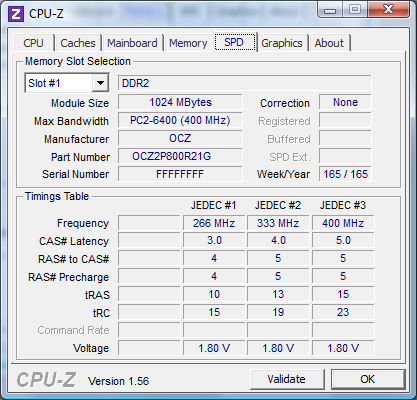Click the 266 MHz frequency cell
This screenshot has width=417, height=400.
coord(214,223)
